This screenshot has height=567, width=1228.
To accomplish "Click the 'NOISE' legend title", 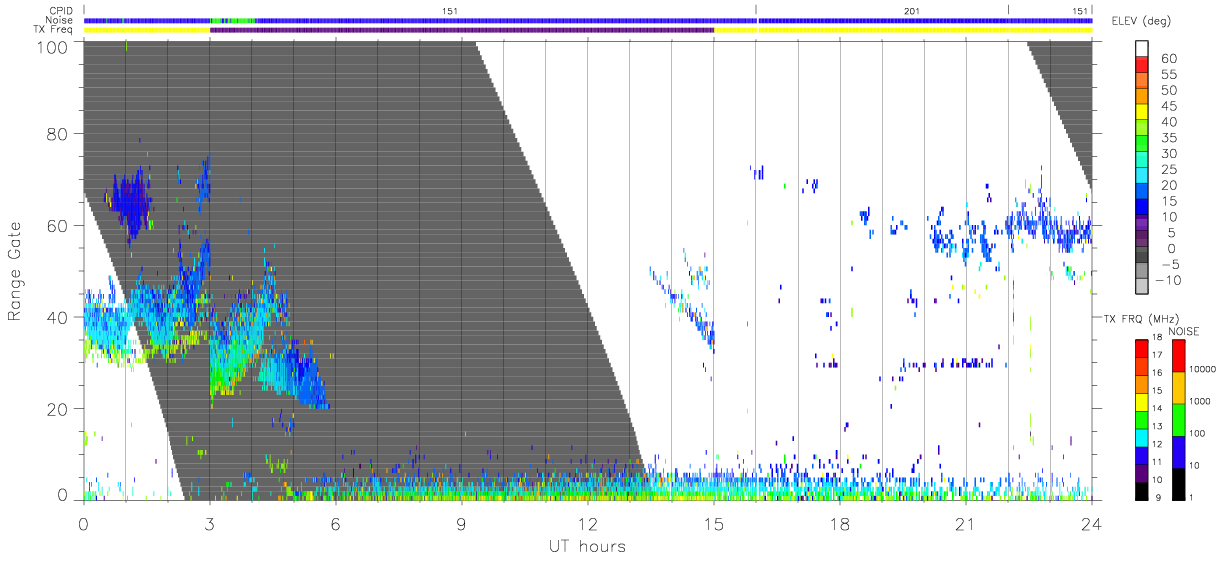I will click(x=1185, y=331).
